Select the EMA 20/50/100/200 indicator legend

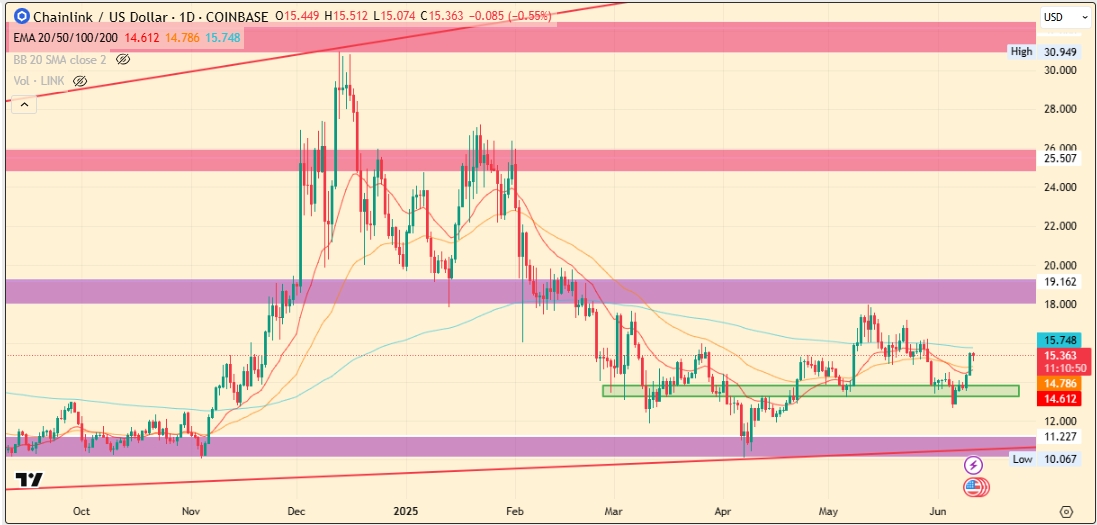coord(65,38)
